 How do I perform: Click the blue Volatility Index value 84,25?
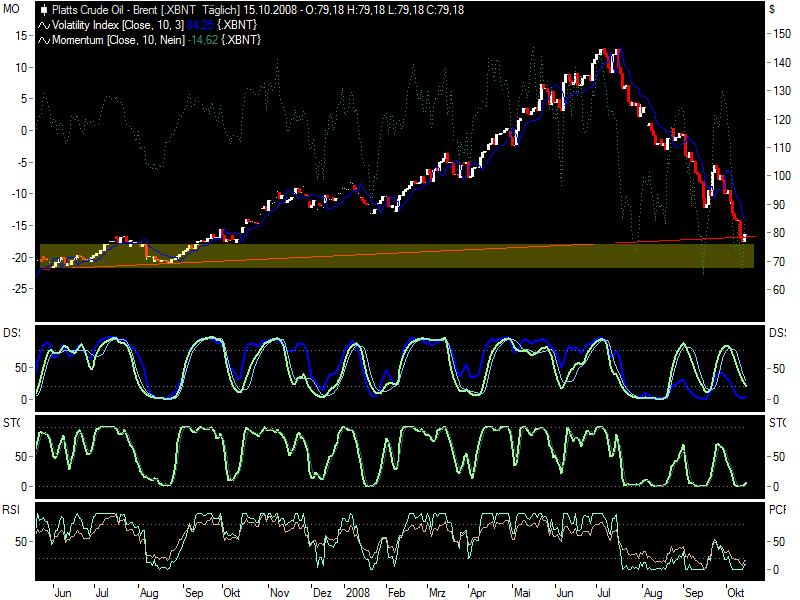pos(202,23)
